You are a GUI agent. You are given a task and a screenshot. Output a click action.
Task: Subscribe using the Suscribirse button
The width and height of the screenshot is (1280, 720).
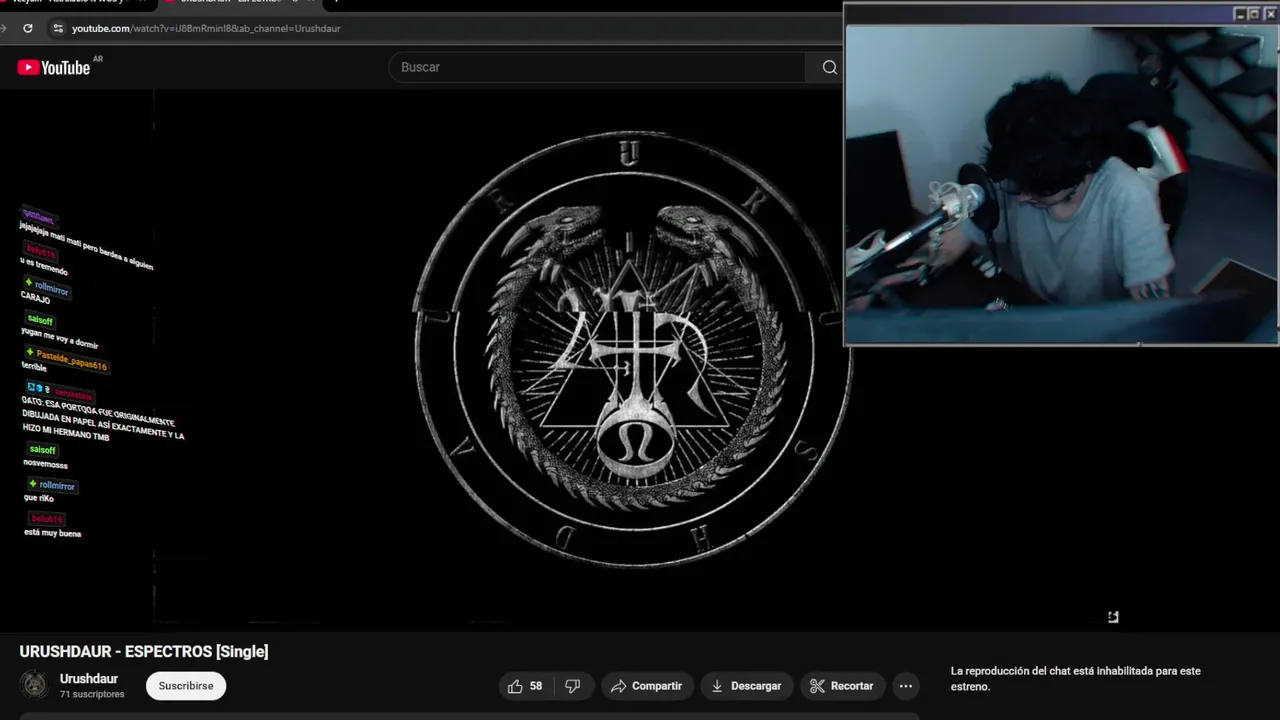186,686
